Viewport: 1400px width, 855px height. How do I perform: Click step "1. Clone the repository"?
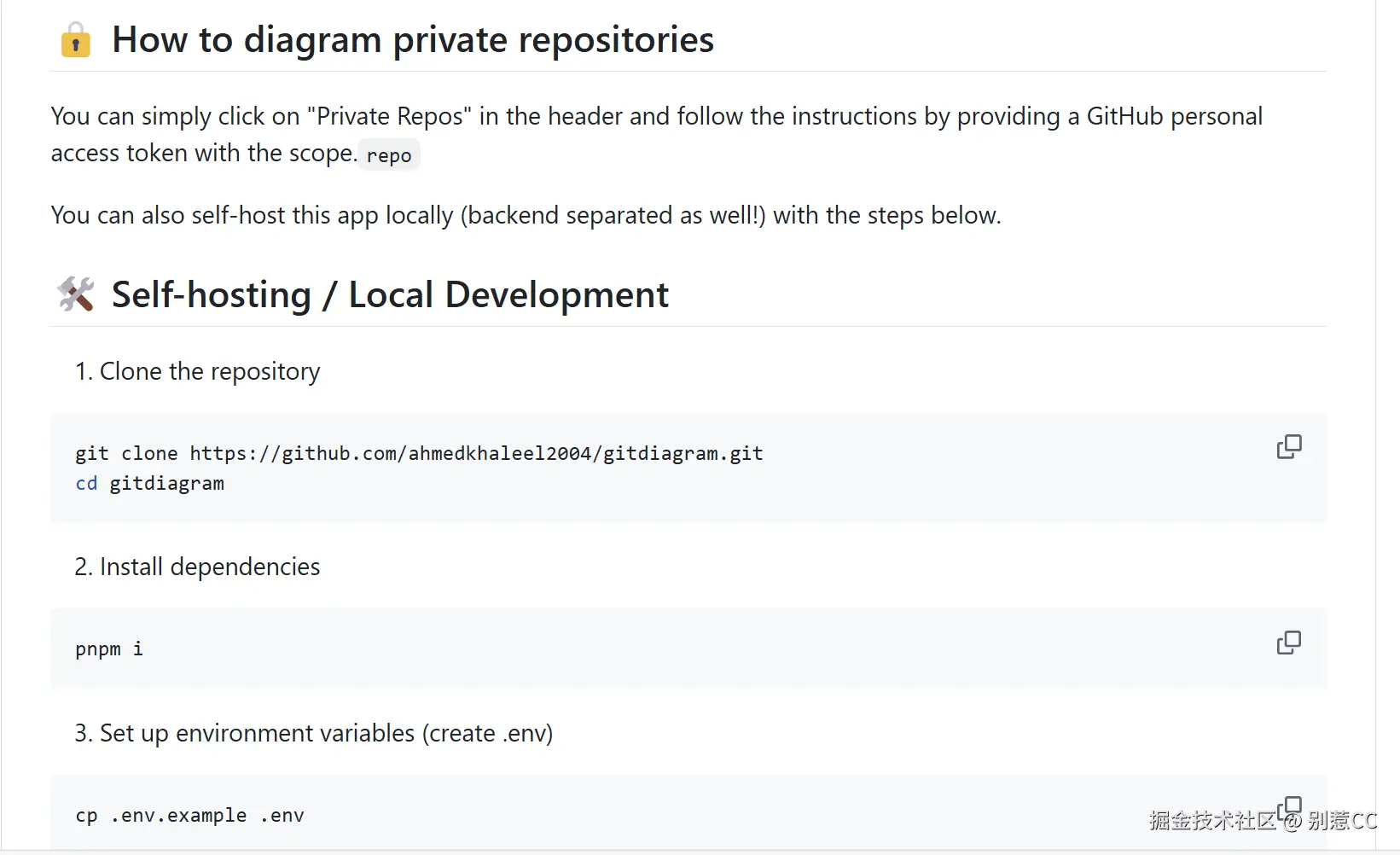197,371
